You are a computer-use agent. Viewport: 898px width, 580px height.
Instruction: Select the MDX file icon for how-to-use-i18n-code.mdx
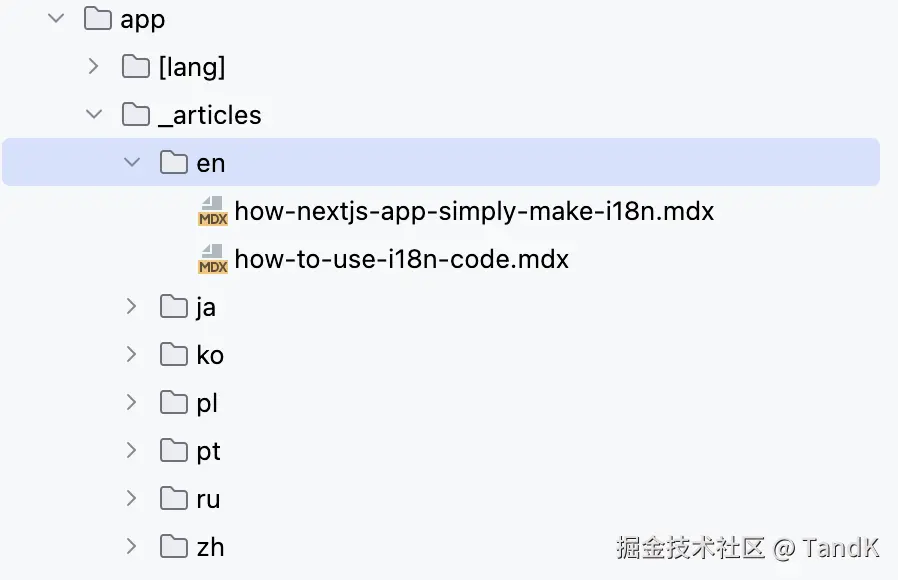tap(212, 259)
